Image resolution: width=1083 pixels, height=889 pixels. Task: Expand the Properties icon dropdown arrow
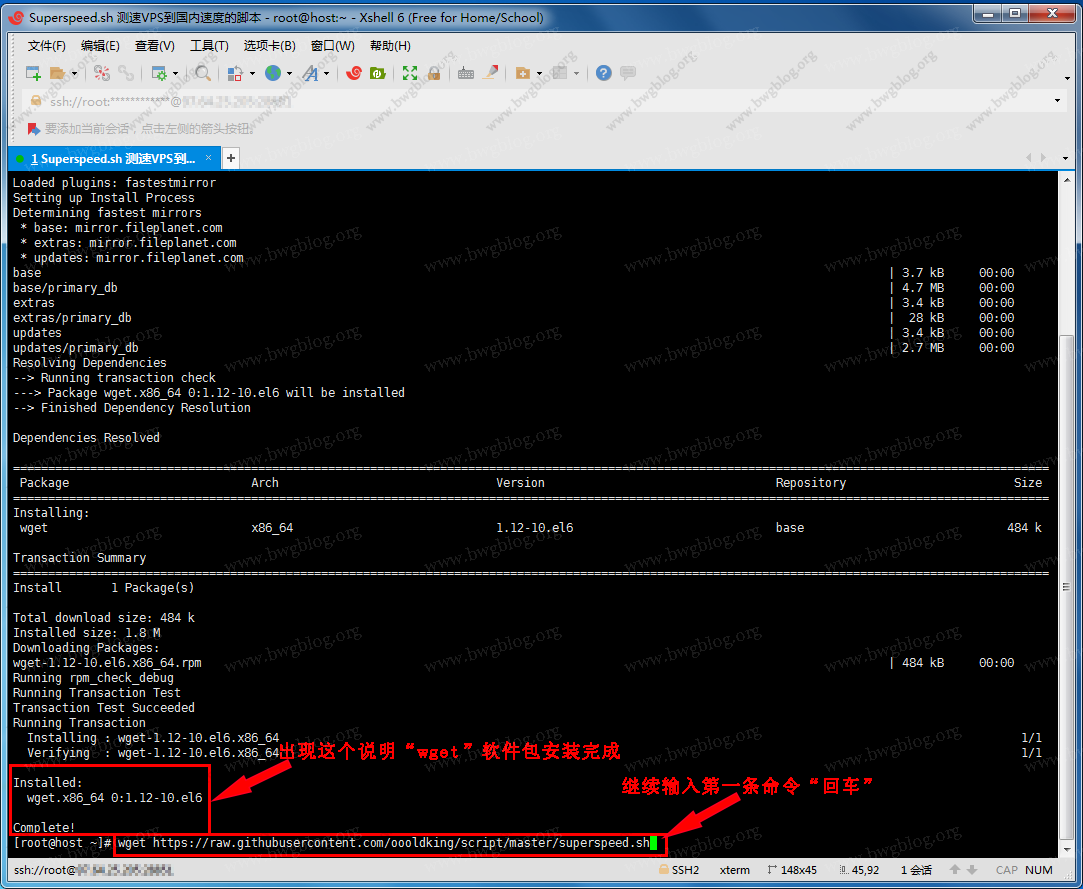(x=175, y=74)
